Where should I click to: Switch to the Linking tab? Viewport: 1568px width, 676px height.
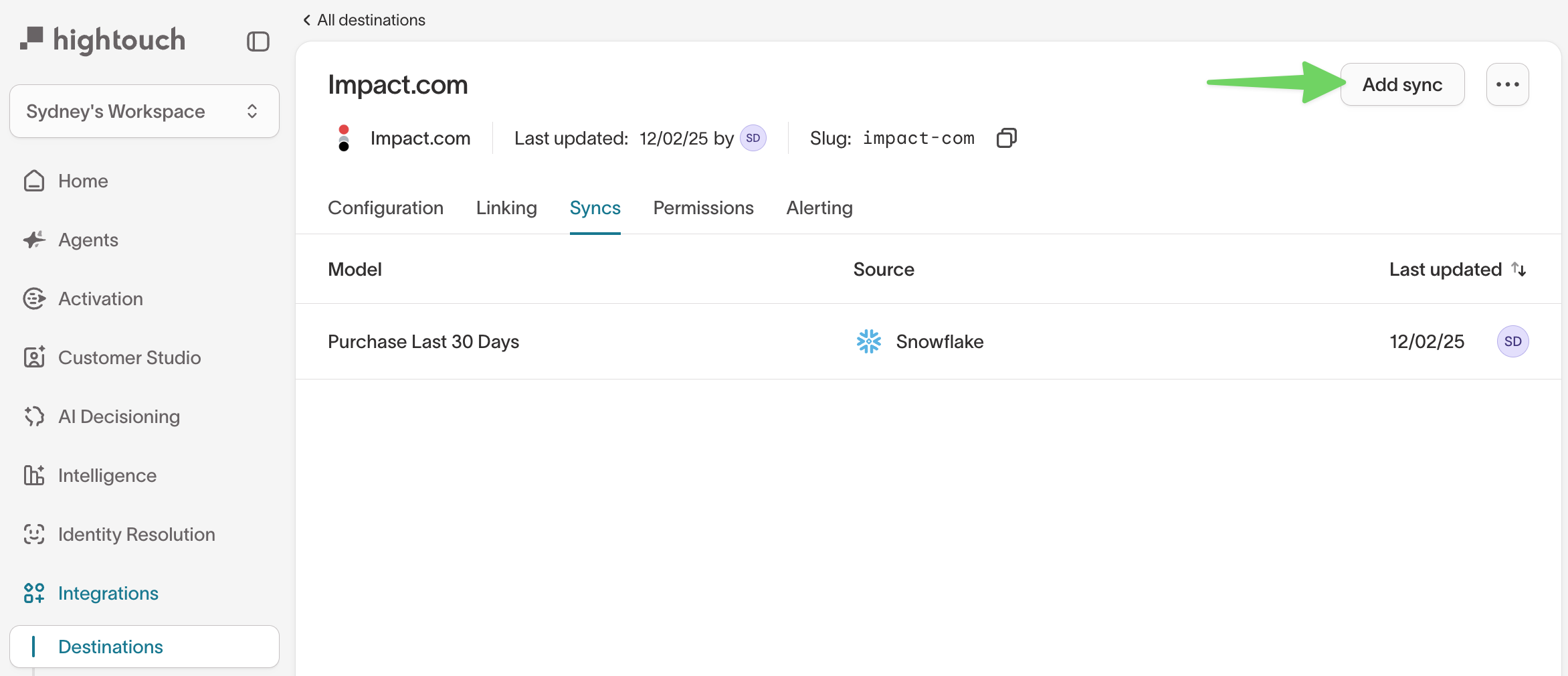[x=506, y=207]
